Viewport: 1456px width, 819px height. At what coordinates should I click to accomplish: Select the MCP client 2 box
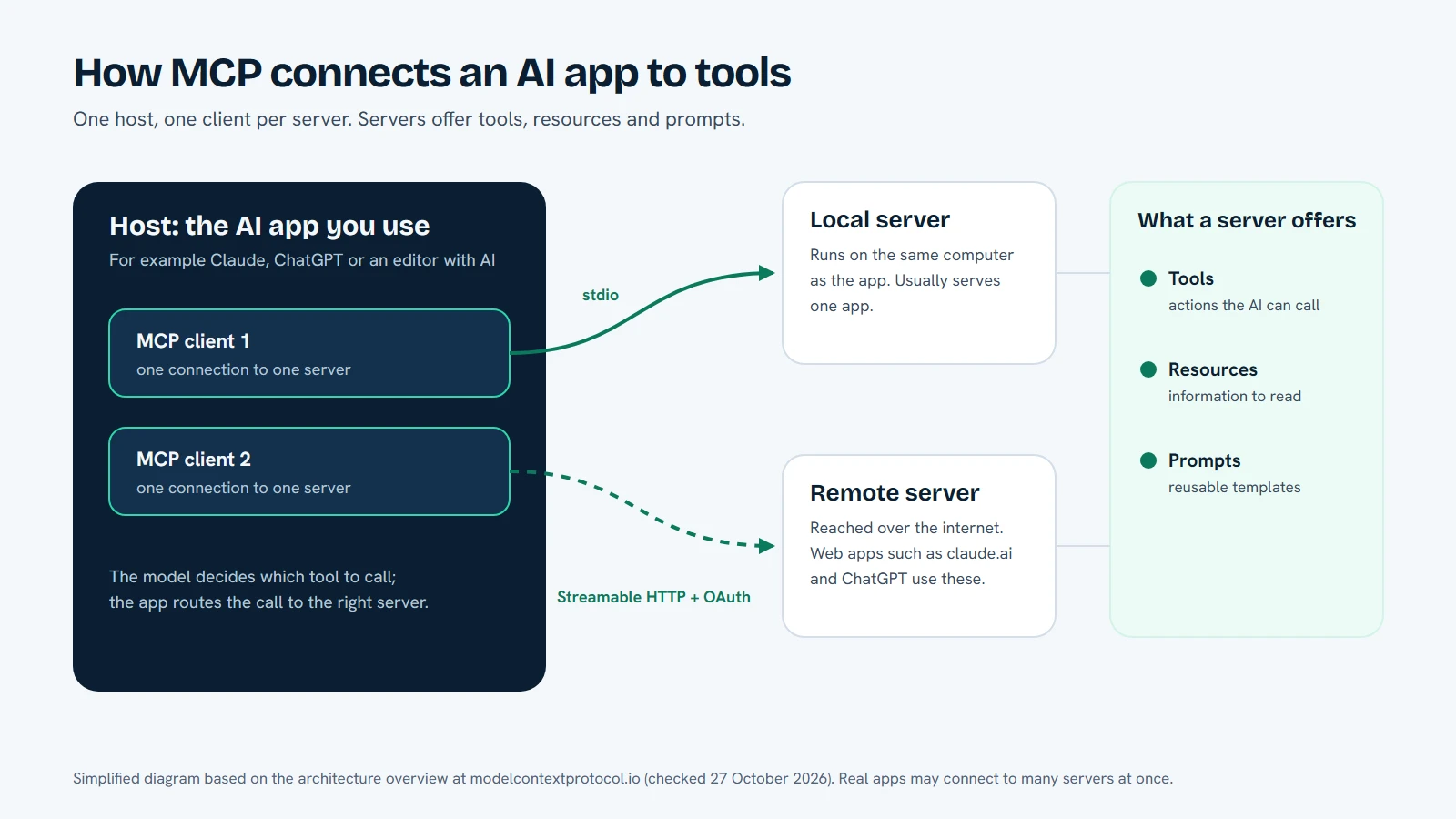[309, 471]
